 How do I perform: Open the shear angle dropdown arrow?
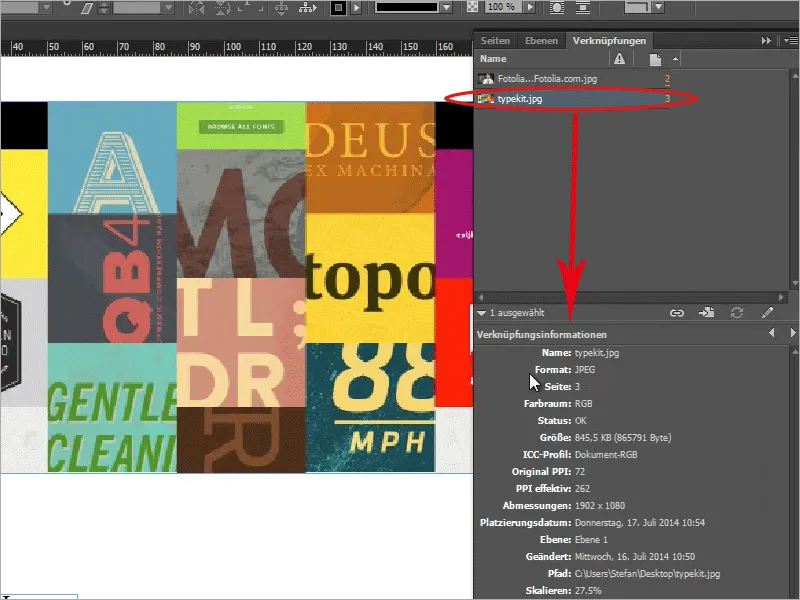pyautogui.click(x=168, y=8)
